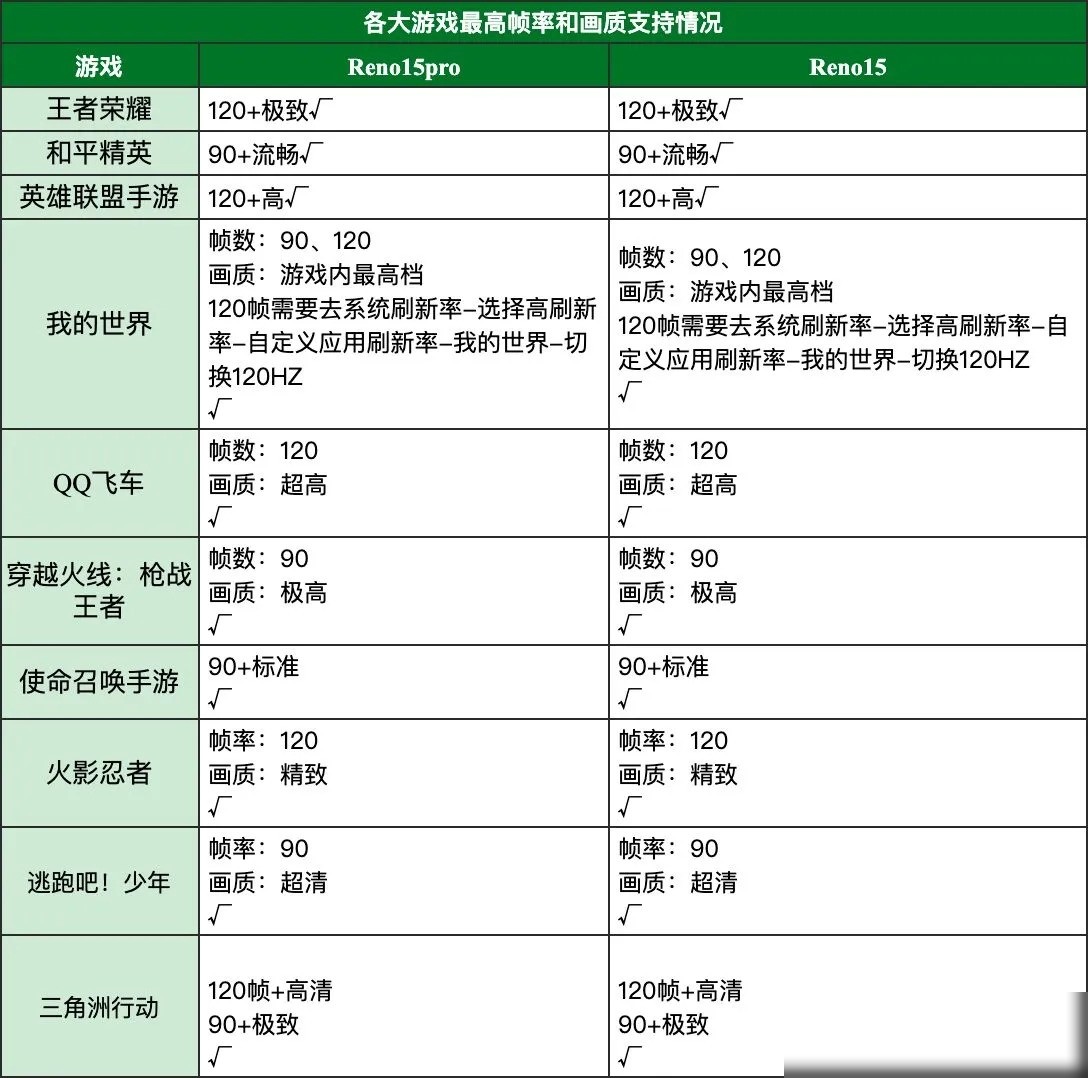Click 画质：游戏内最高档 in Reno15pro column
Viewport: 1088px width, 1078px height.
(316, 274)
